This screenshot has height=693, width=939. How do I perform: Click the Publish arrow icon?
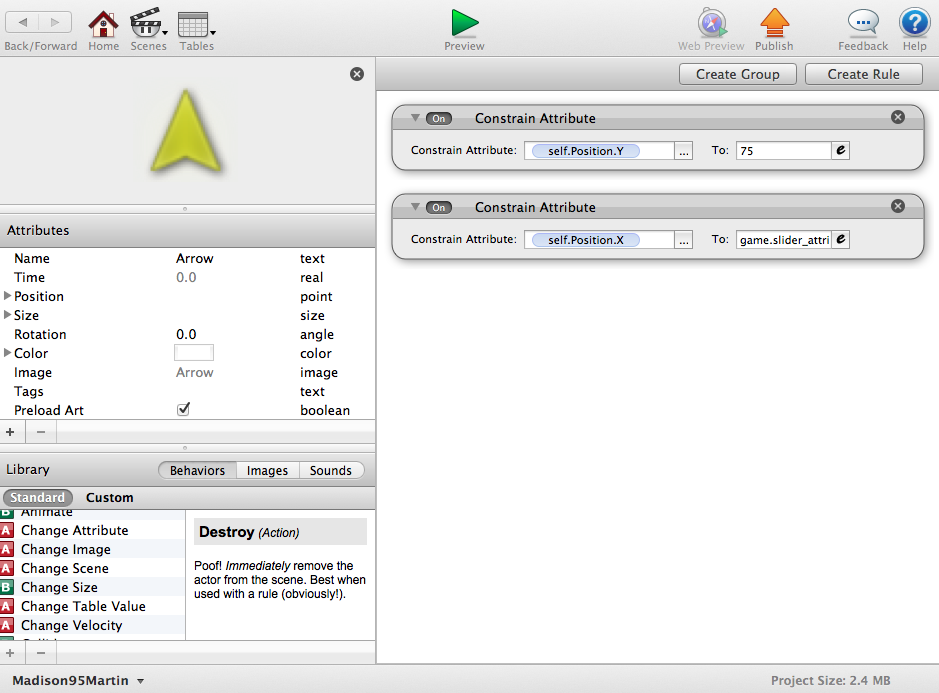[x=774, y=23]
